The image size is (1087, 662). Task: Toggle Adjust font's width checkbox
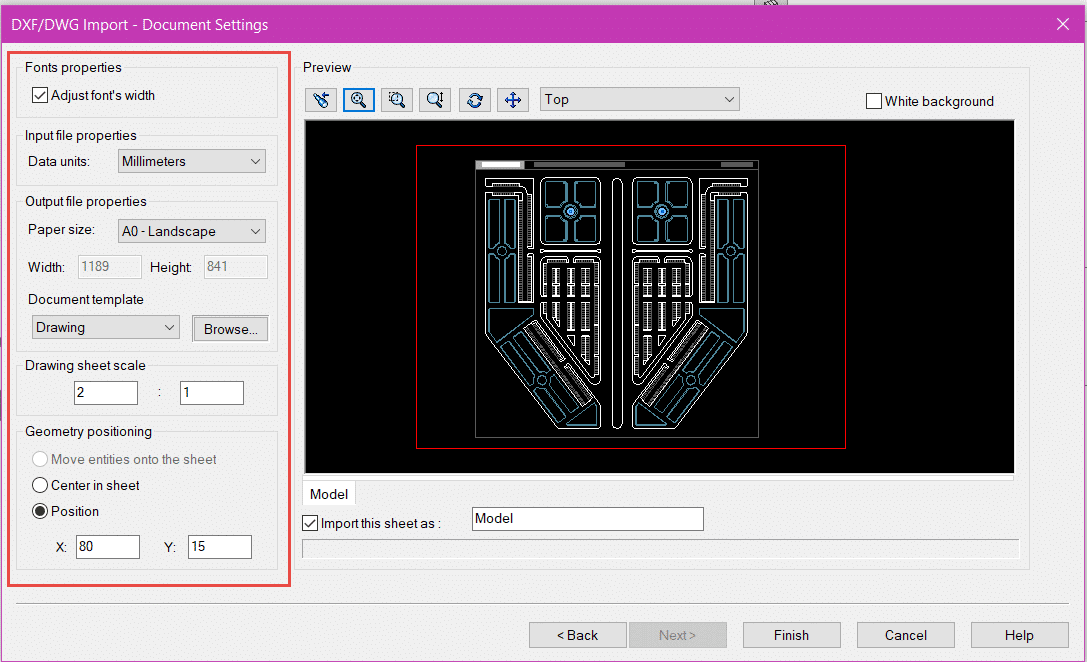pos(40,96)
